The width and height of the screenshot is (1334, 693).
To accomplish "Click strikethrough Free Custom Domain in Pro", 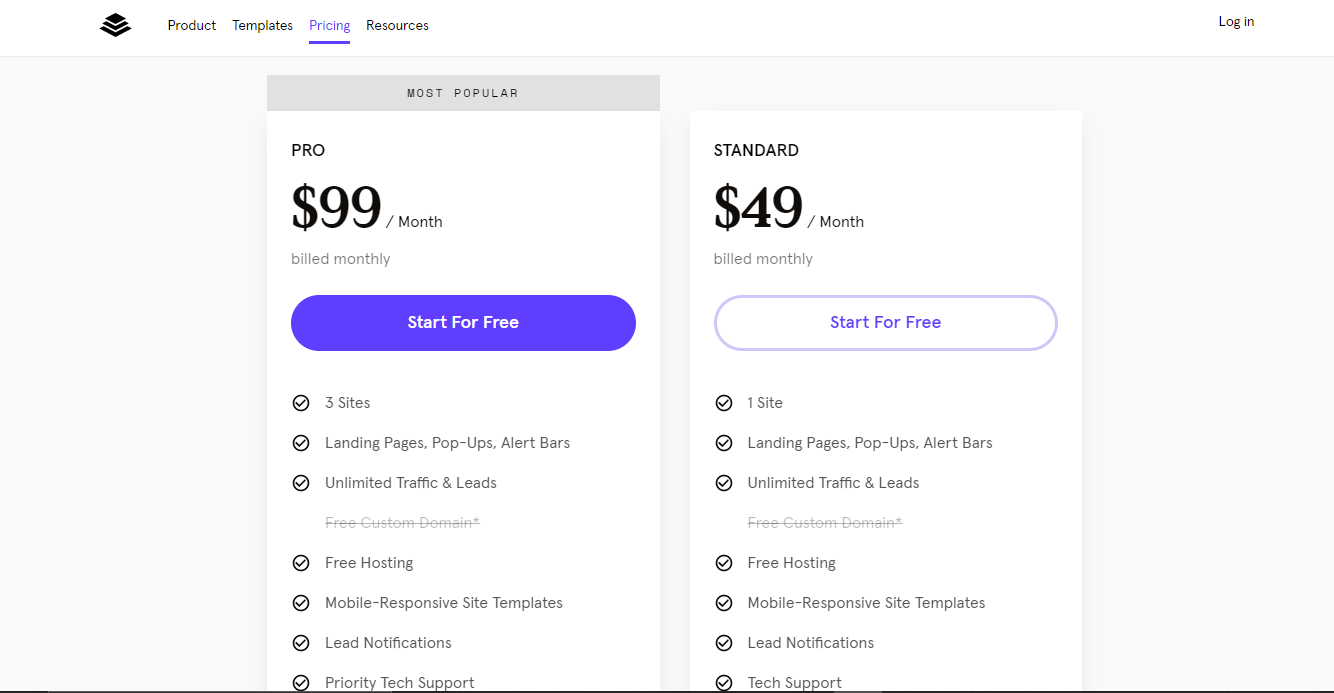I will tap(402, 523).
